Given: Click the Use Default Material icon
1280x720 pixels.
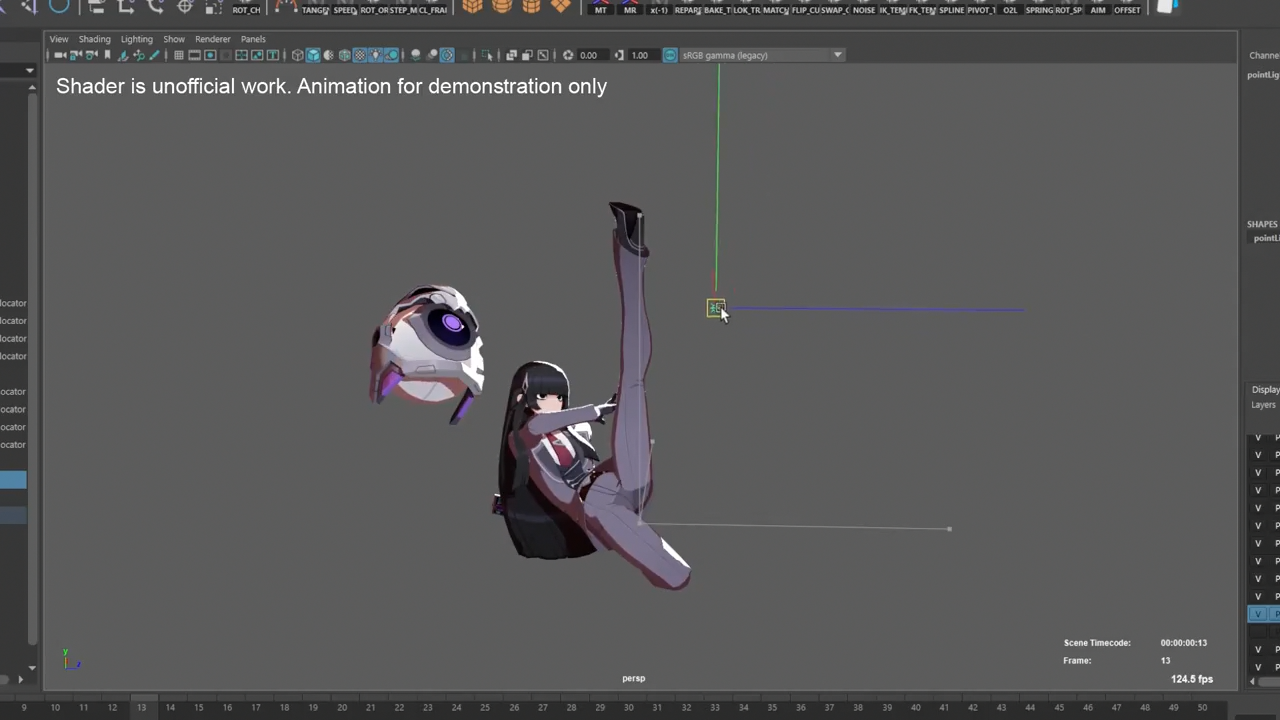Looking at the screenshot, I should (328, 55).
